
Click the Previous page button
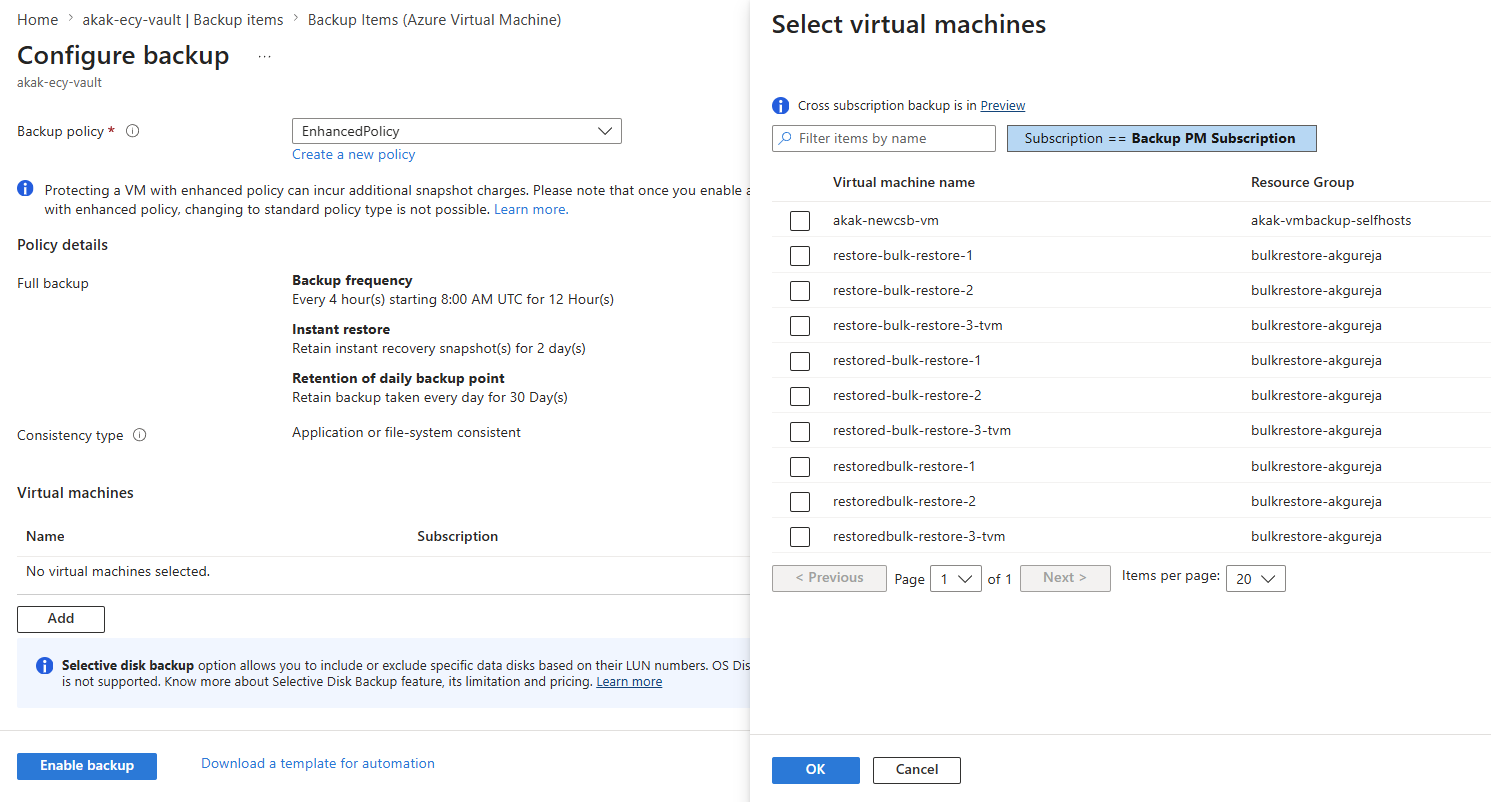click(829, 578)
